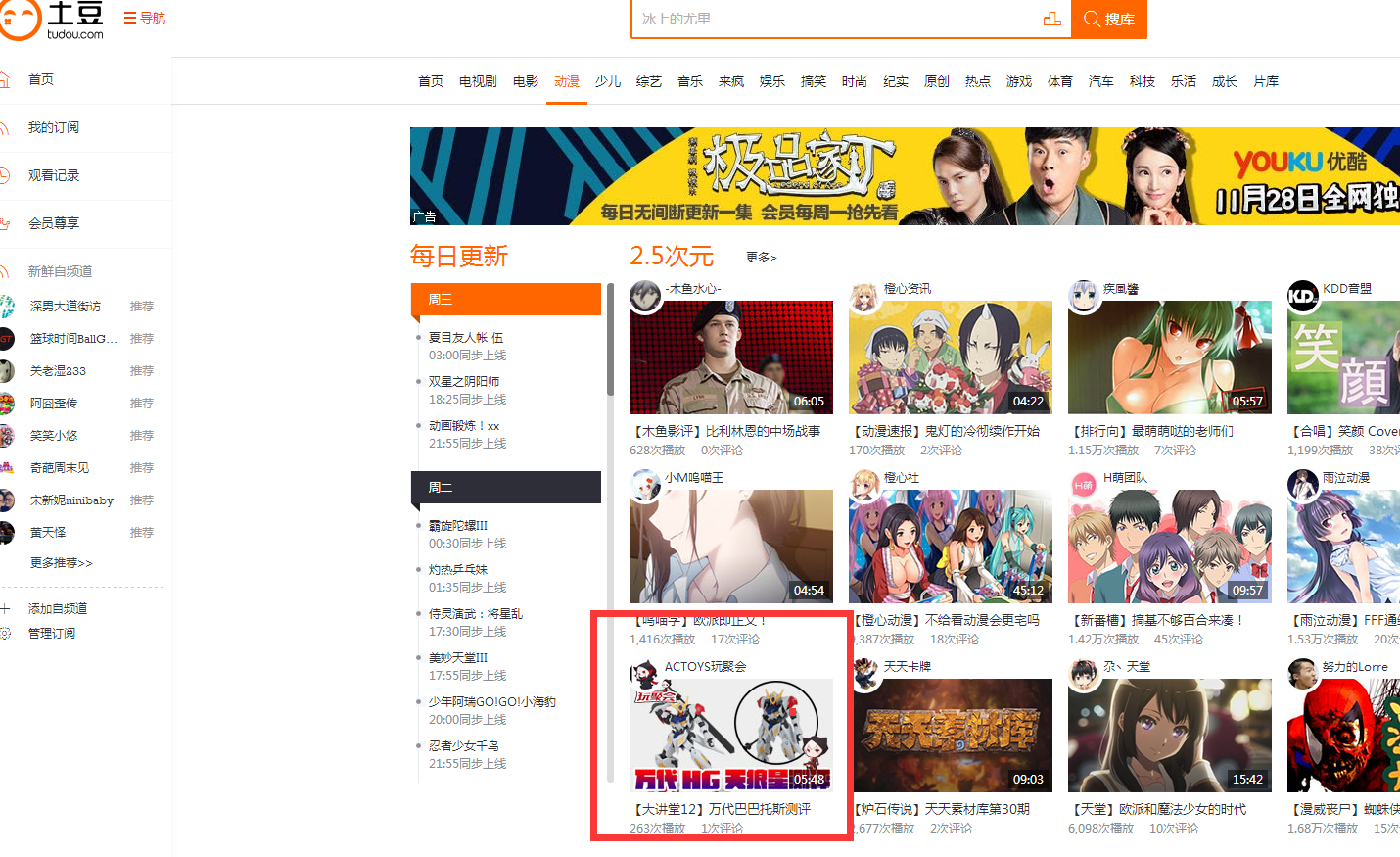Screen dimensions: 1400x857
Task: Click KDD音盟 channel avatar
Action: point(1303,297)
